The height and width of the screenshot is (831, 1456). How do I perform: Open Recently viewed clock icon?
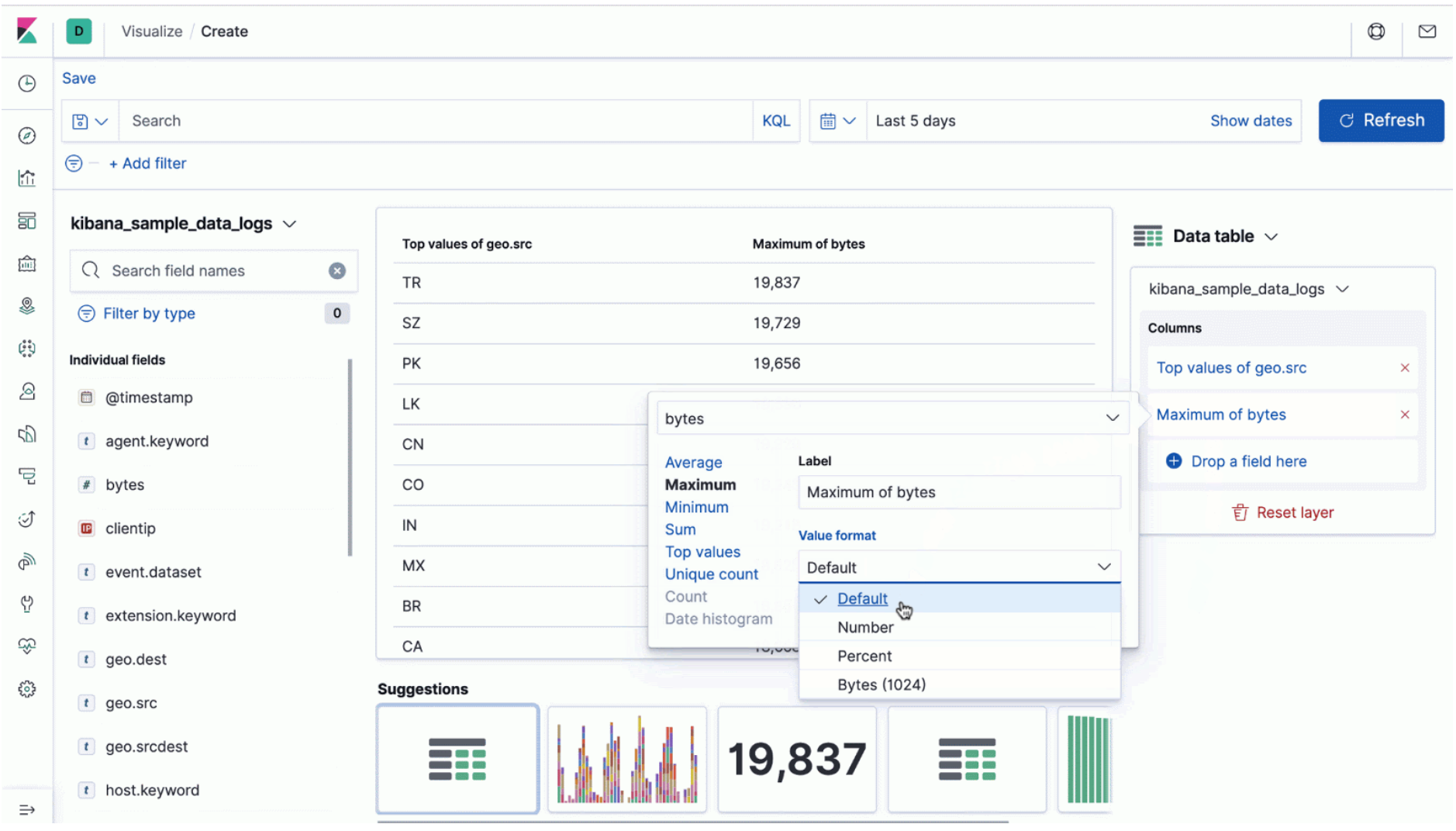pos(27,84)
